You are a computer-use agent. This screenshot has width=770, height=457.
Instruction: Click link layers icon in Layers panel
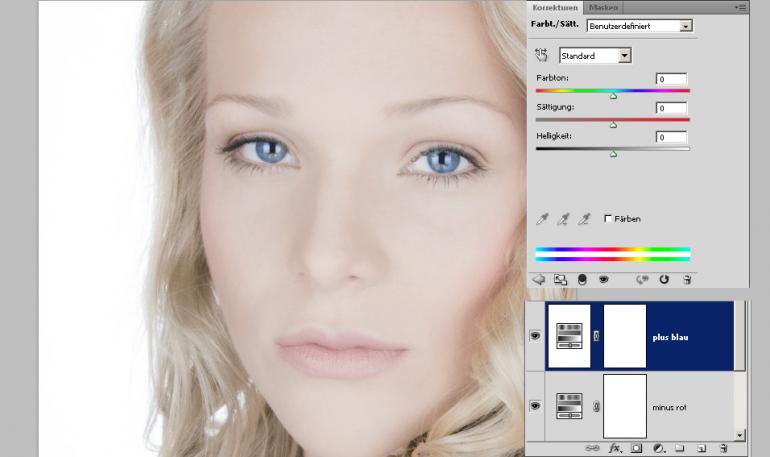pyautogui.click(x=593, y=448)
